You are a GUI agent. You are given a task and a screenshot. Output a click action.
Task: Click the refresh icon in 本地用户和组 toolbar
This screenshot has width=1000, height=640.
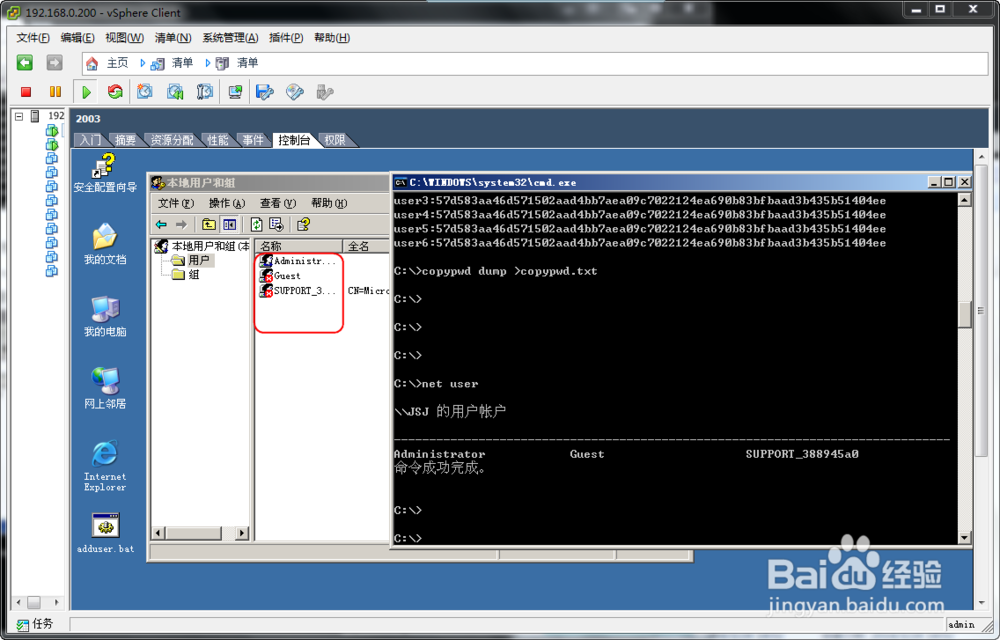(x=256, y=224)
